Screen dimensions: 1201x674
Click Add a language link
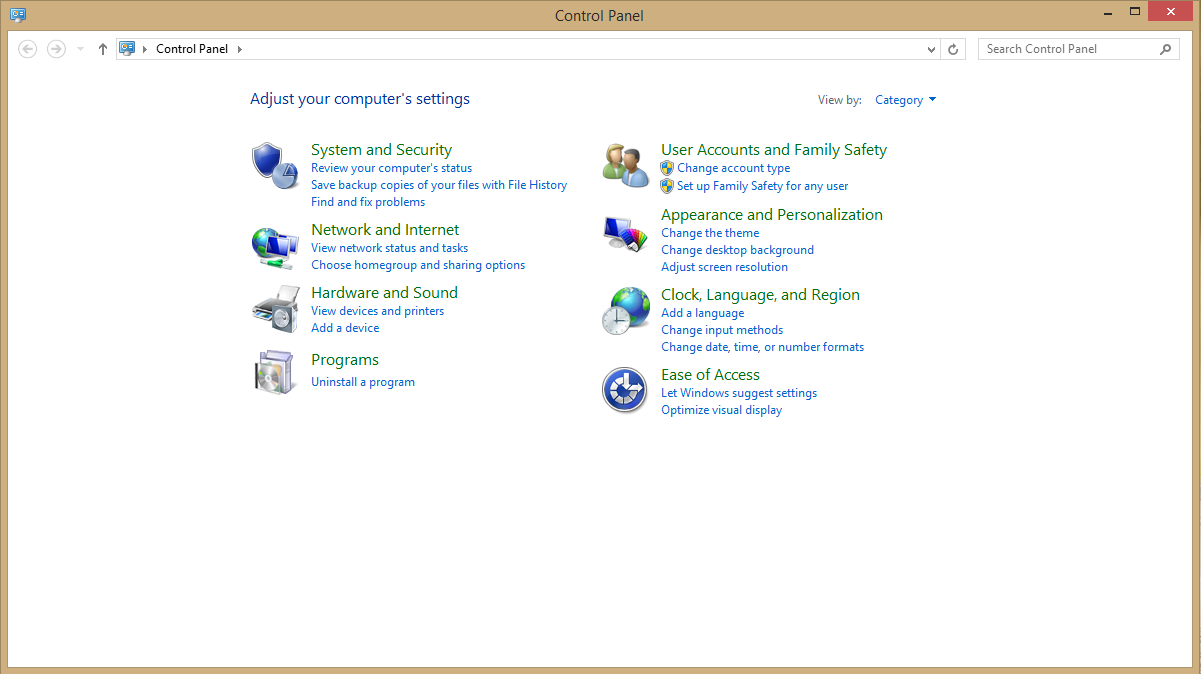click(x=702, y=313)
